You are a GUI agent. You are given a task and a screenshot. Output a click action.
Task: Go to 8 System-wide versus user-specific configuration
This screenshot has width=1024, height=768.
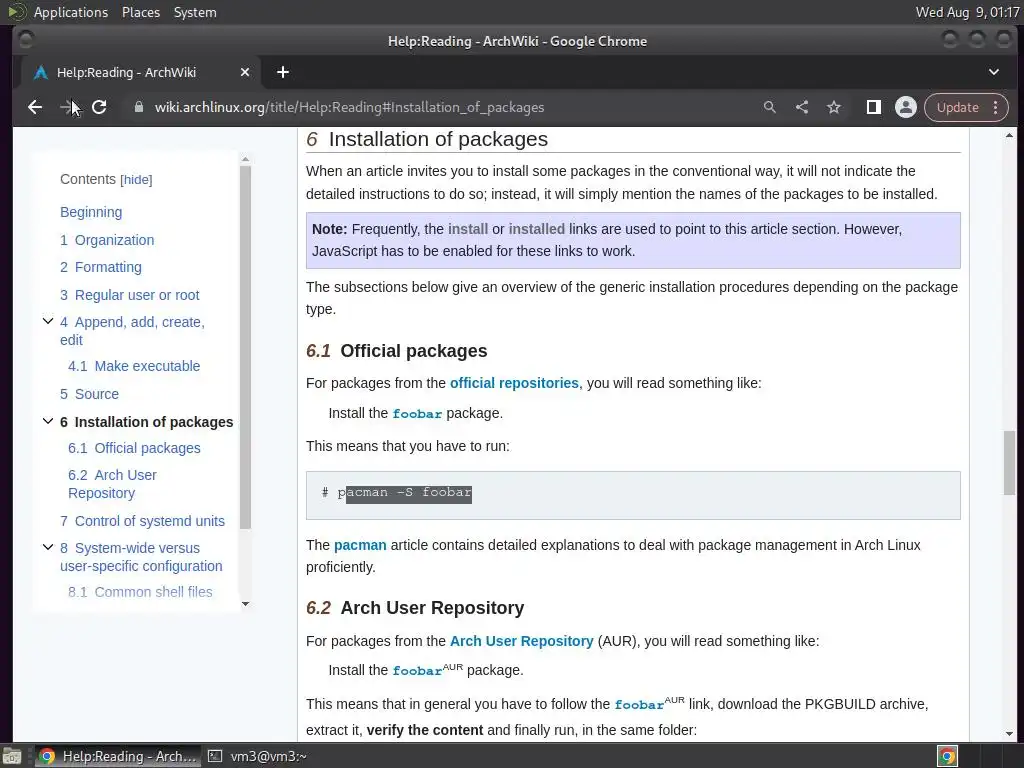click(x=141, y=557)
